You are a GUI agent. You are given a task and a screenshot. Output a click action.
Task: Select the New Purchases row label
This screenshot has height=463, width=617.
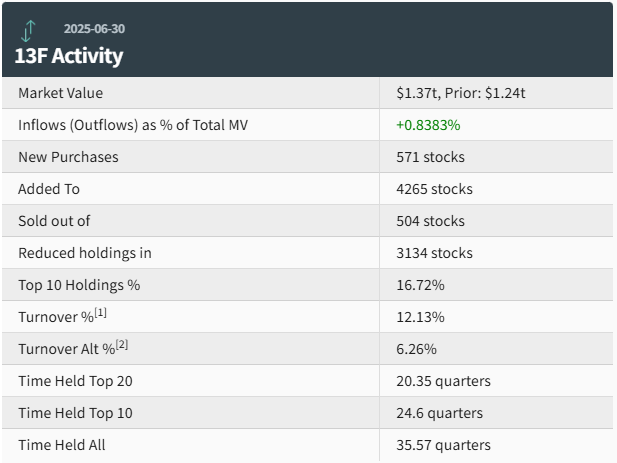(x=68, y=157)
